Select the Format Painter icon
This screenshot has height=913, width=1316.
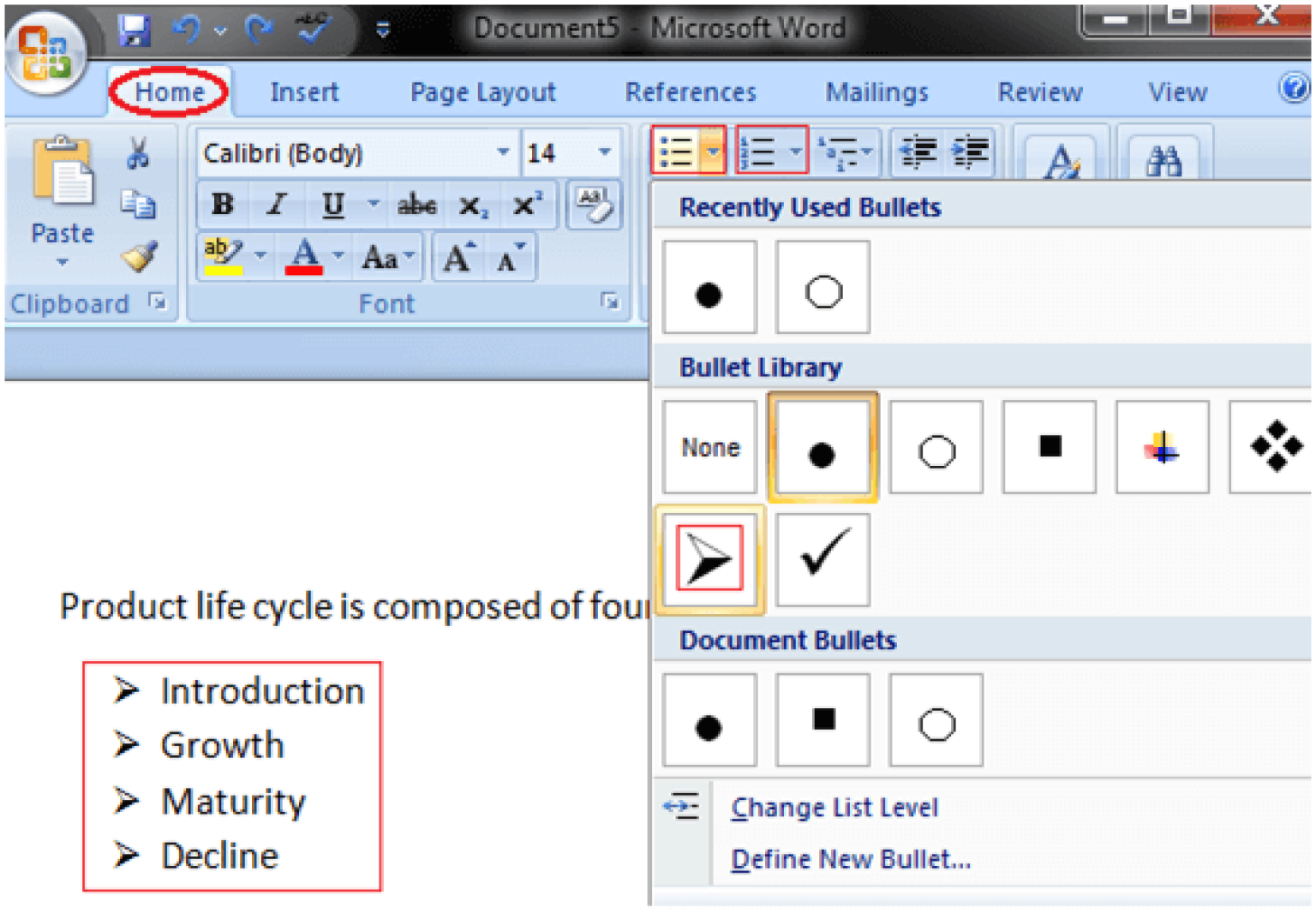140,257
